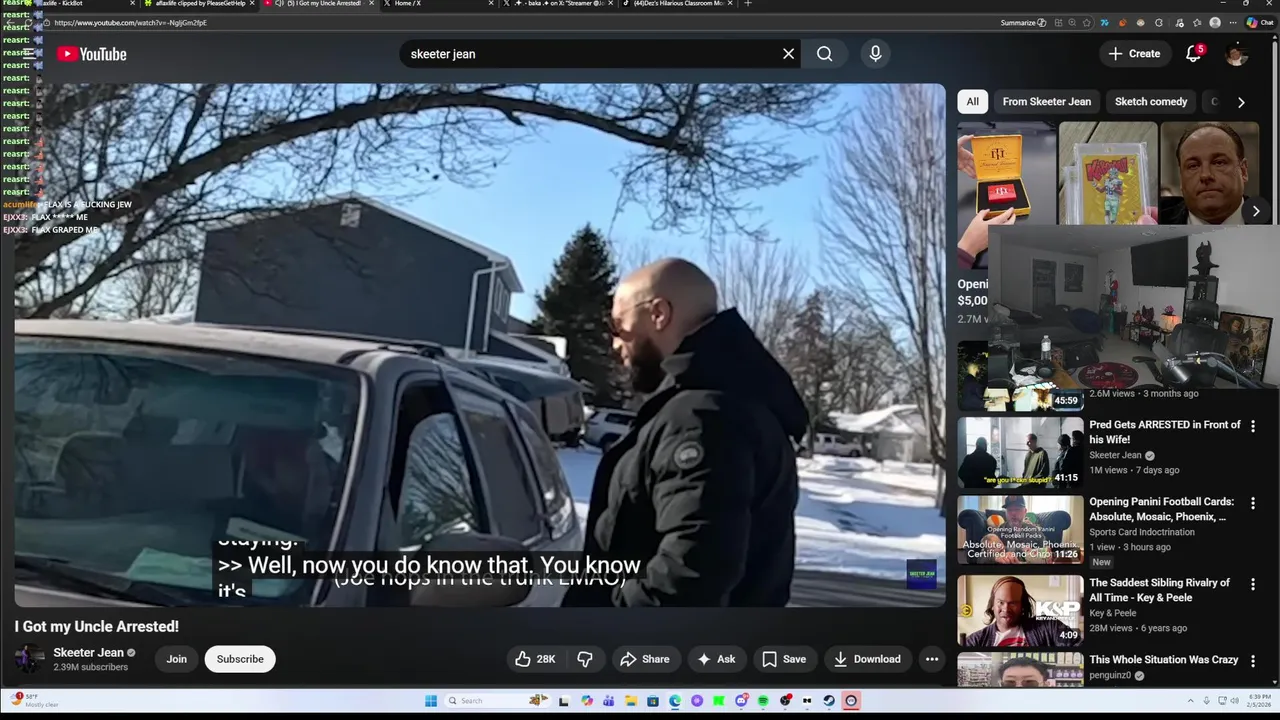Open Skeeter Jean channel avatar
This screenshot has width=1280, height=720.
pos(30,659)
